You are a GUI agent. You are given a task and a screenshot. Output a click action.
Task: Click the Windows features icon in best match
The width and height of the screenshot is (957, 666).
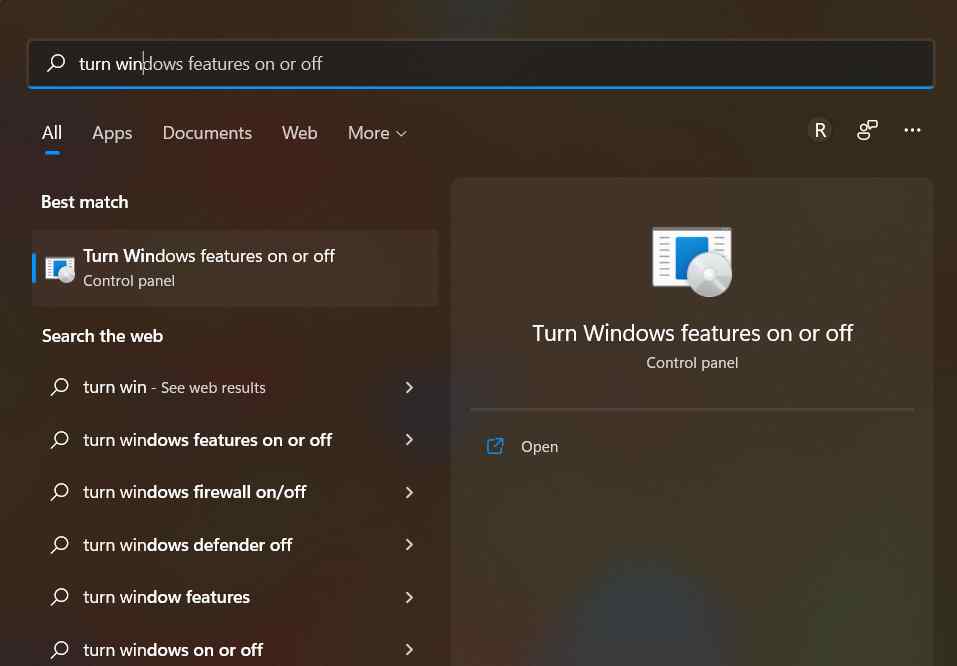60,269
